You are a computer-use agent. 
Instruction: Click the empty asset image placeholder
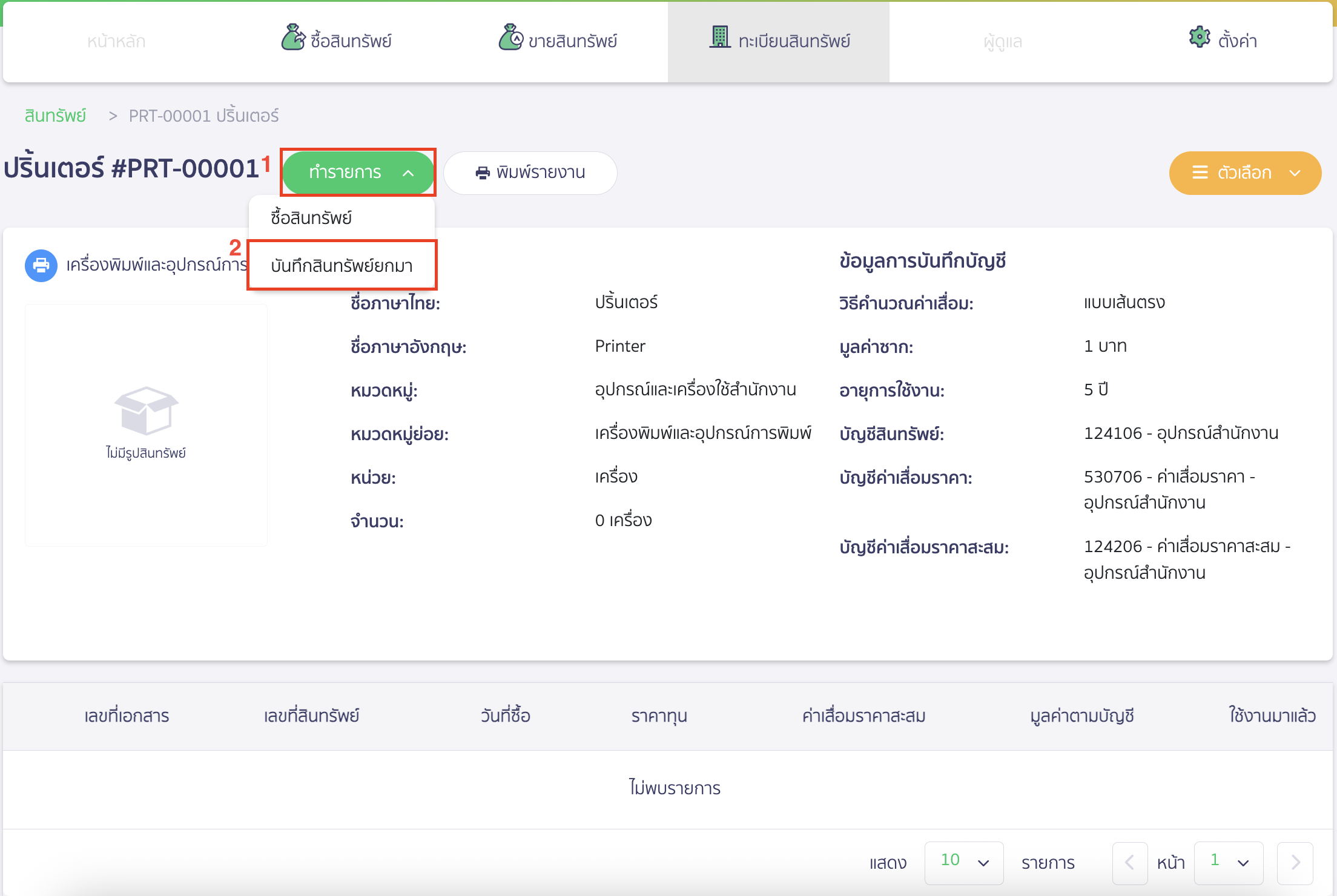146,425
